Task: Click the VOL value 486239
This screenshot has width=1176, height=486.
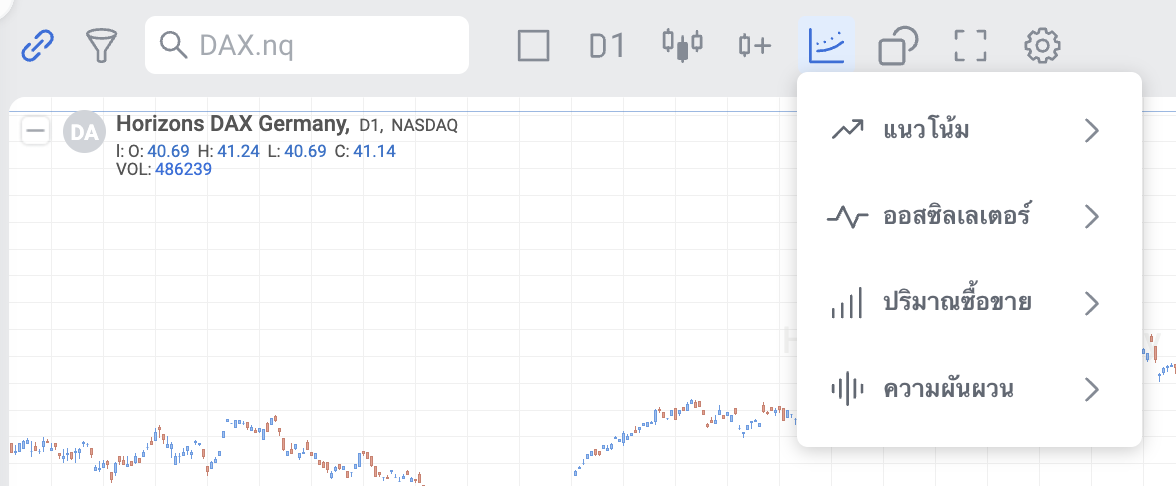Action: pos(183,170)
